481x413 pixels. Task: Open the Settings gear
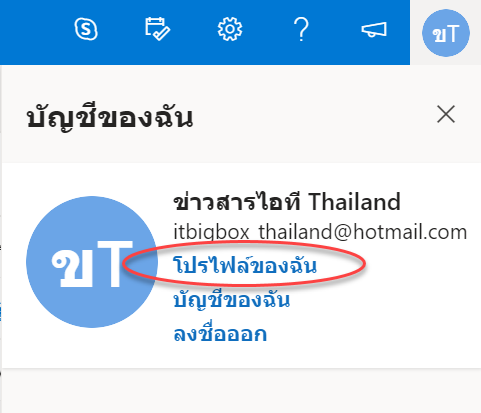coord(230,29)
